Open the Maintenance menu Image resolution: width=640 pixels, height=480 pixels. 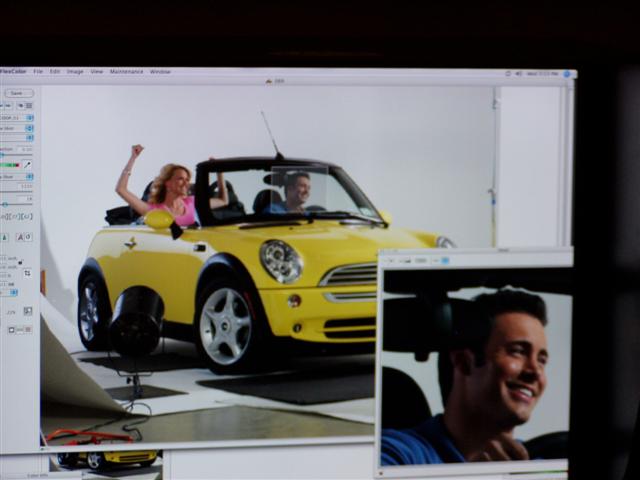(126, 72)
